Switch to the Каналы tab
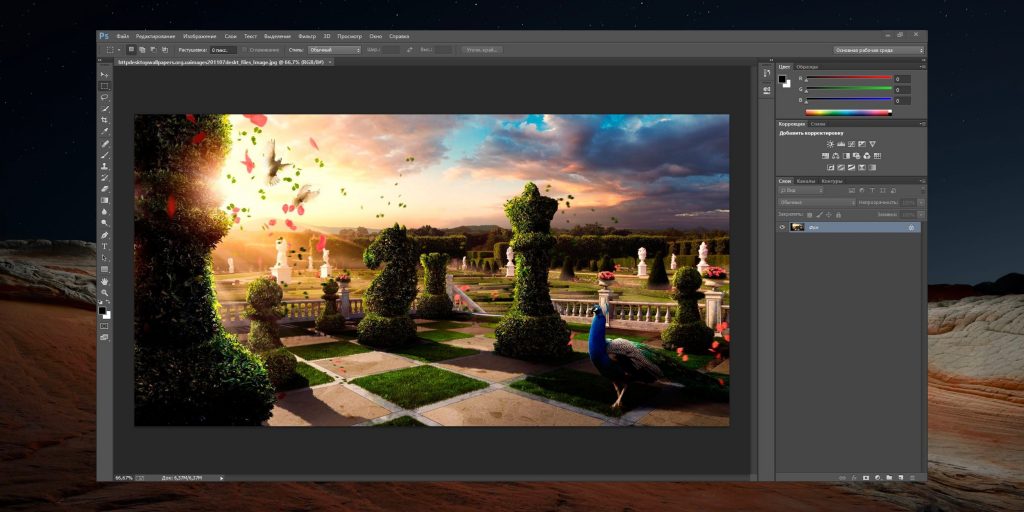Image resolution: width=1024 pixels, height=512 pixels. click(x=806, y=181)
